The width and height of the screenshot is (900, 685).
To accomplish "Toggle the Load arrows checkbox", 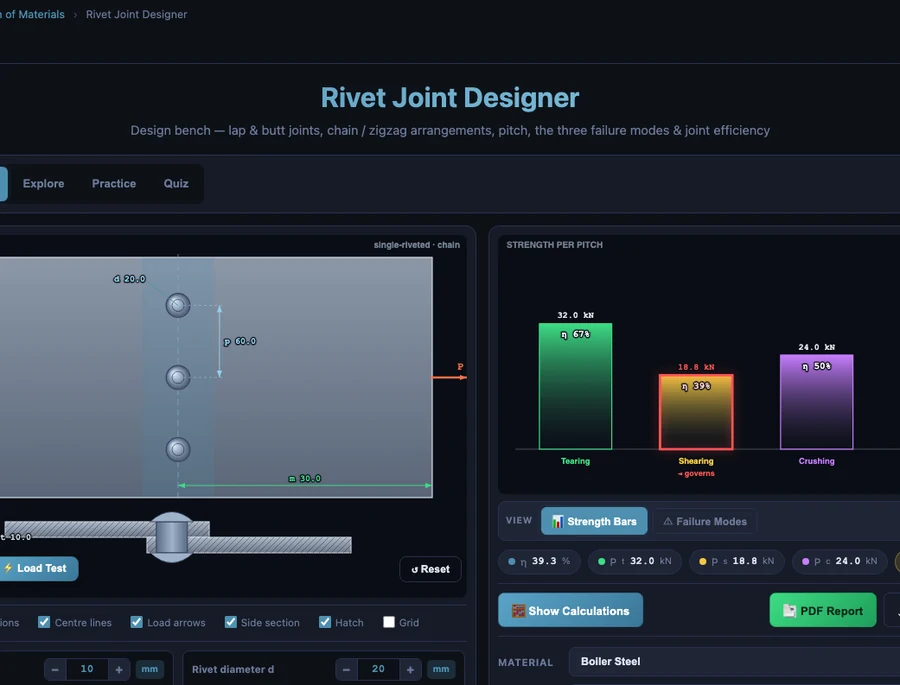I will point(137,622).
